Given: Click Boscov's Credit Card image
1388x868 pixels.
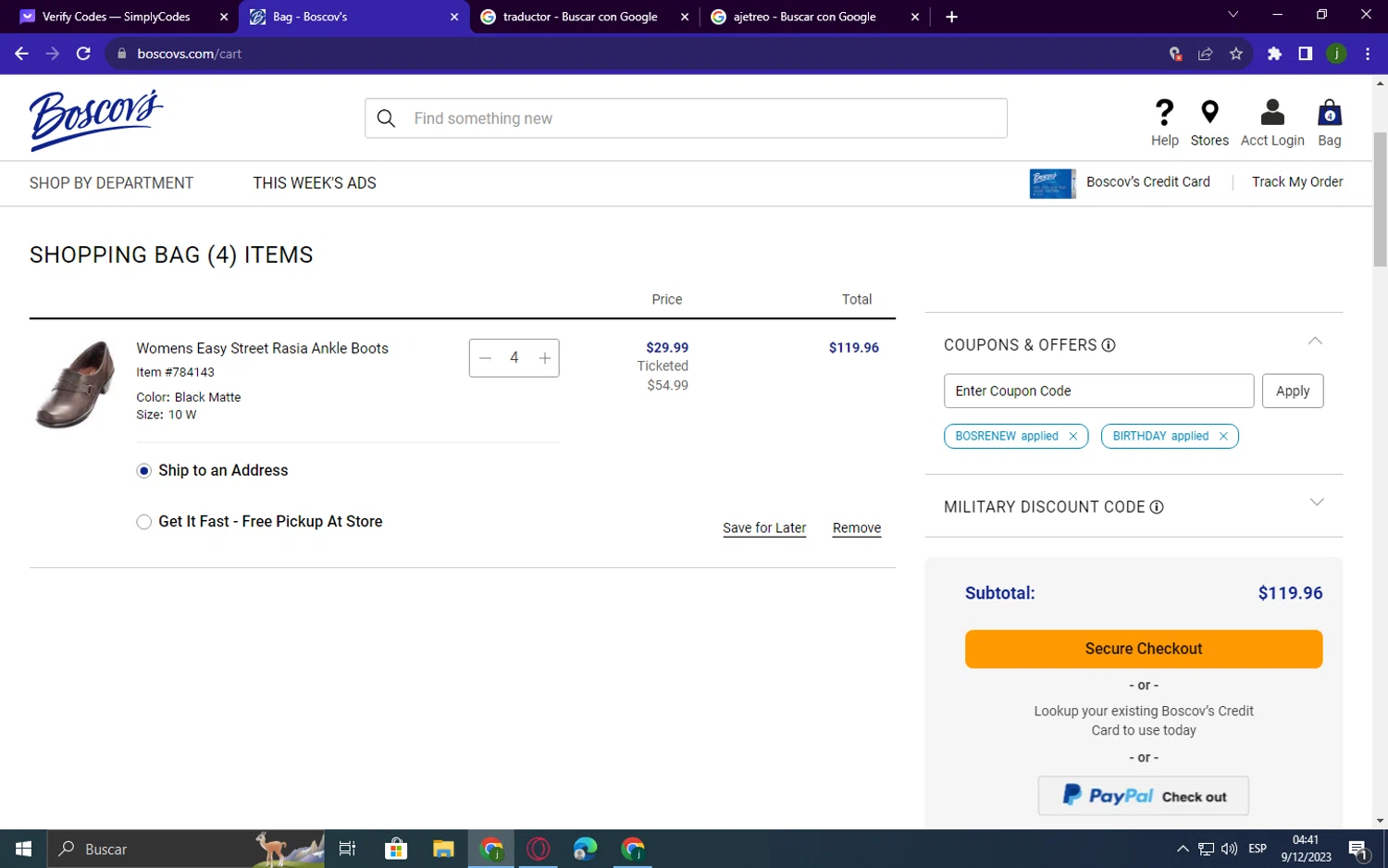Looking at the screenshot, I should [x=1052, y=183].
